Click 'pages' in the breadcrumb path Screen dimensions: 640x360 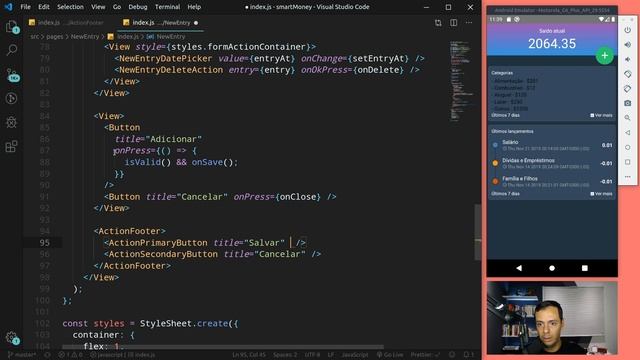55,37
